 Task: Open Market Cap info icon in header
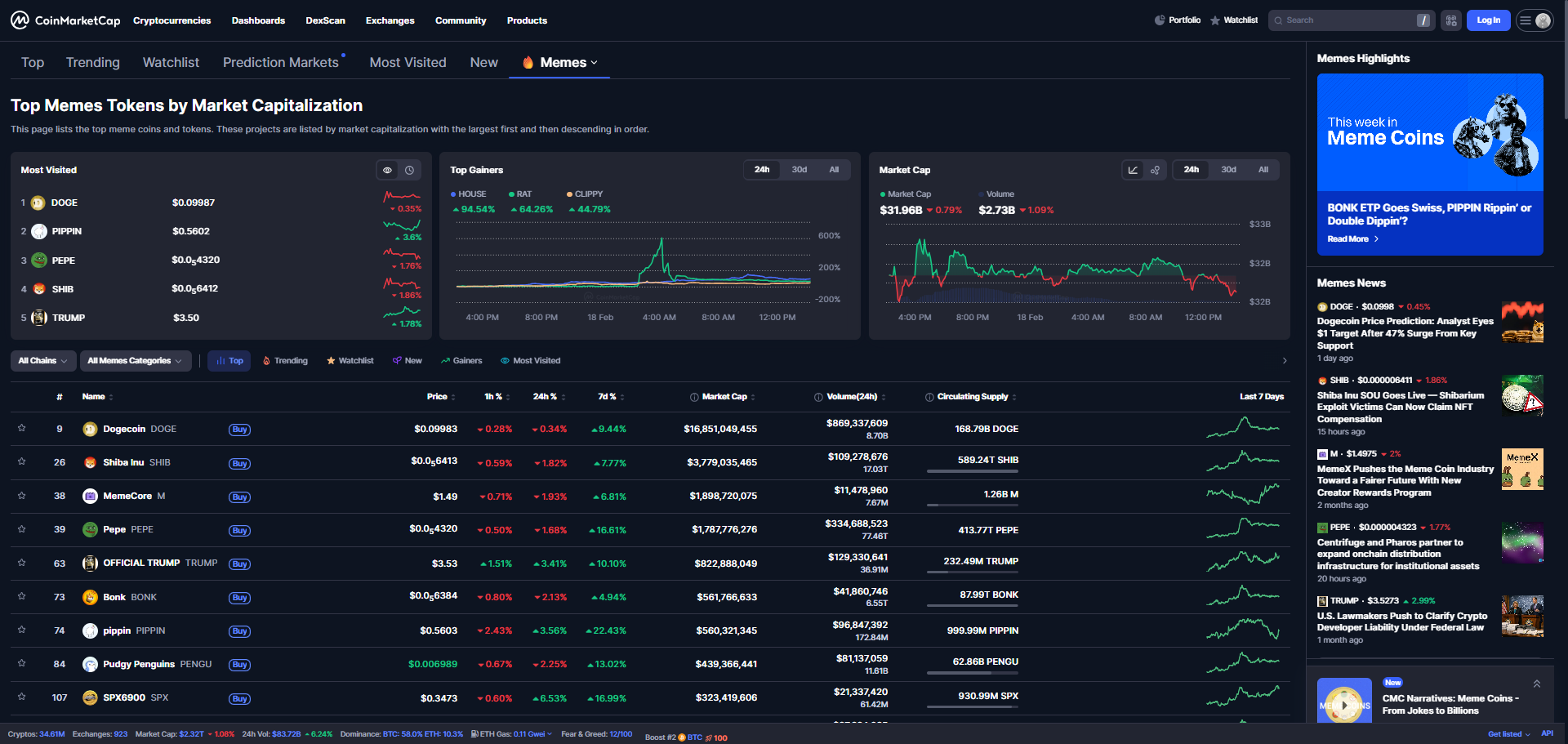tap(694, 398)
